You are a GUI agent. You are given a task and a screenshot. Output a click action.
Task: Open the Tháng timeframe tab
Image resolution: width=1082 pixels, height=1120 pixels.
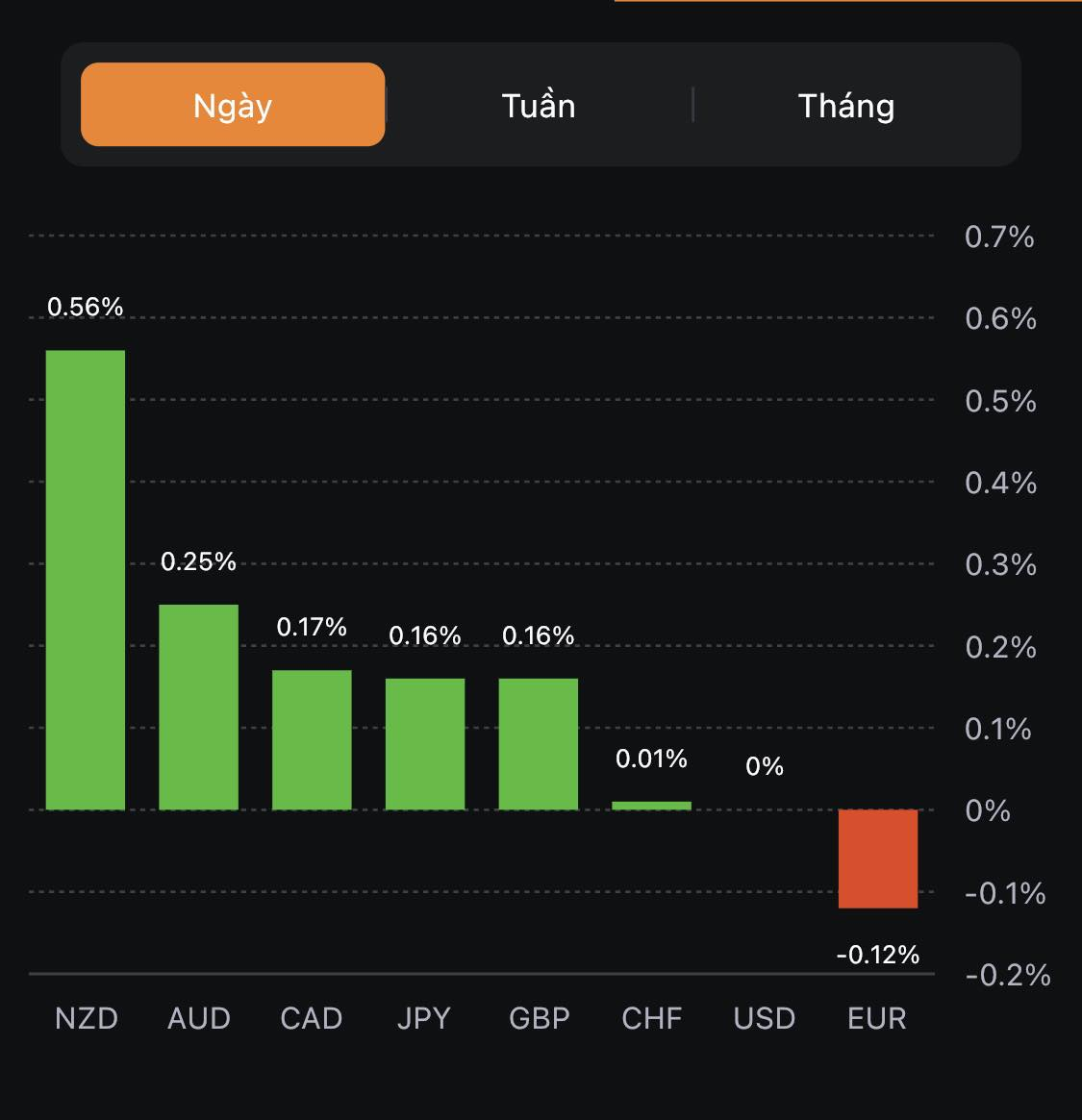(846, 105)
